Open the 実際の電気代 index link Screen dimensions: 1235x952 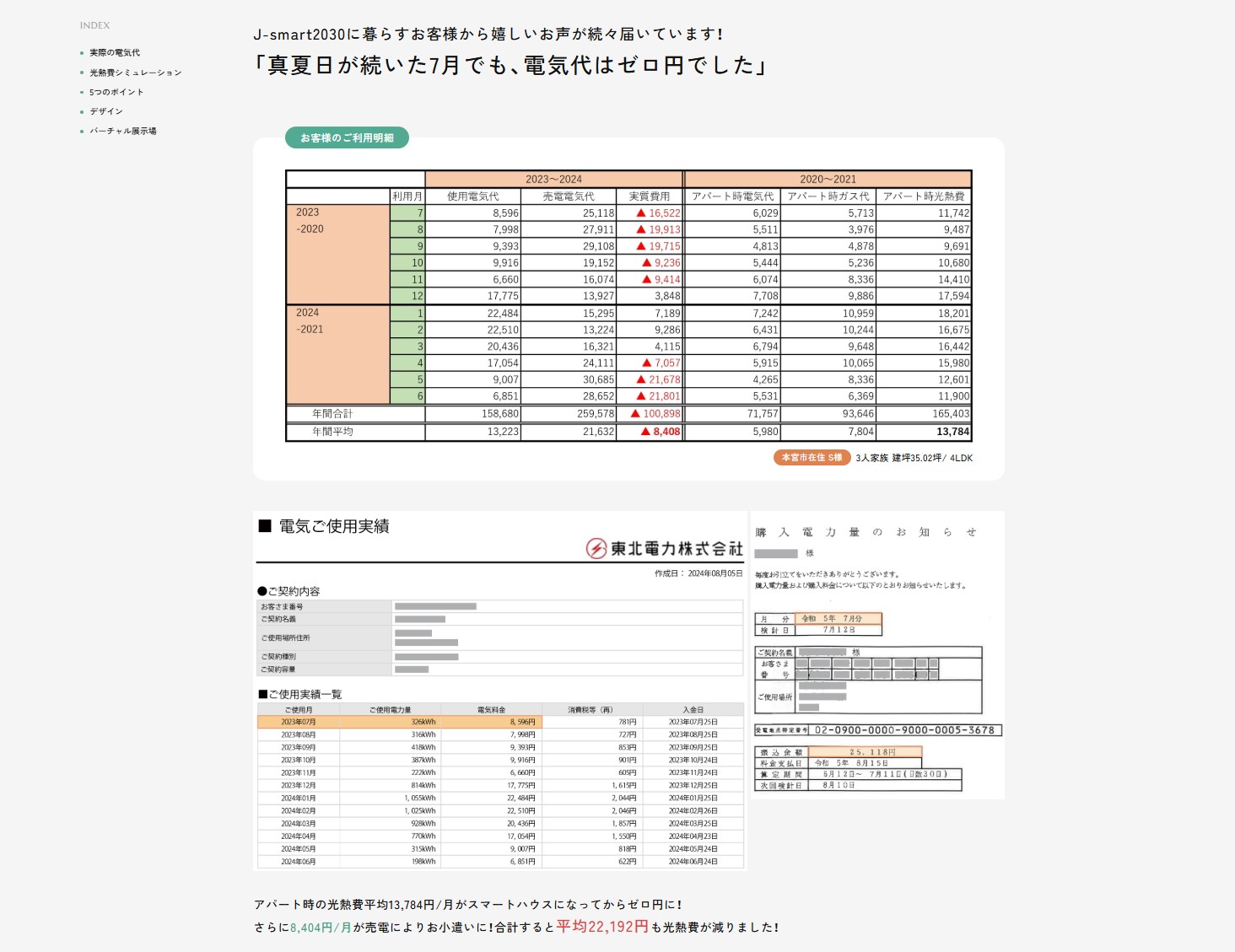click(115, 52)
